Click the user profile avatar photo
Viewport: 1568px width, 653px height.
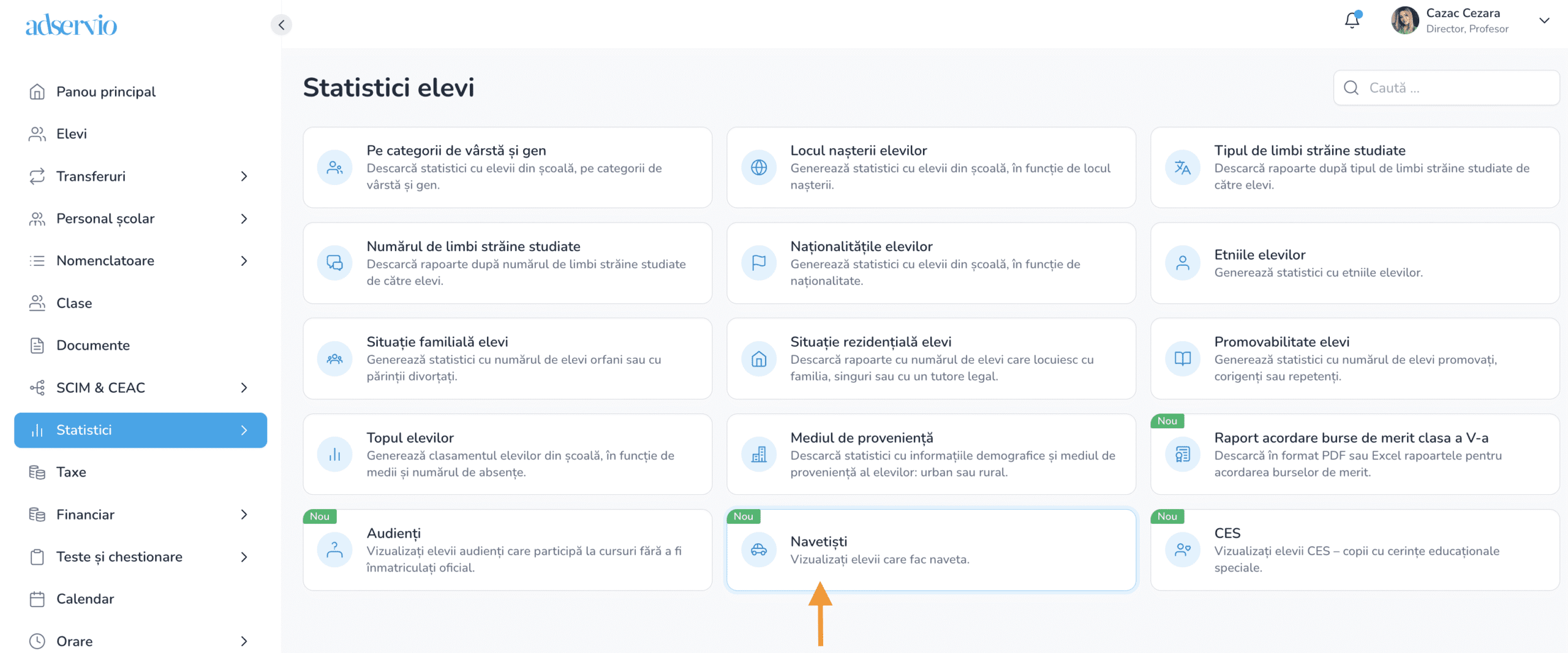1404,21
